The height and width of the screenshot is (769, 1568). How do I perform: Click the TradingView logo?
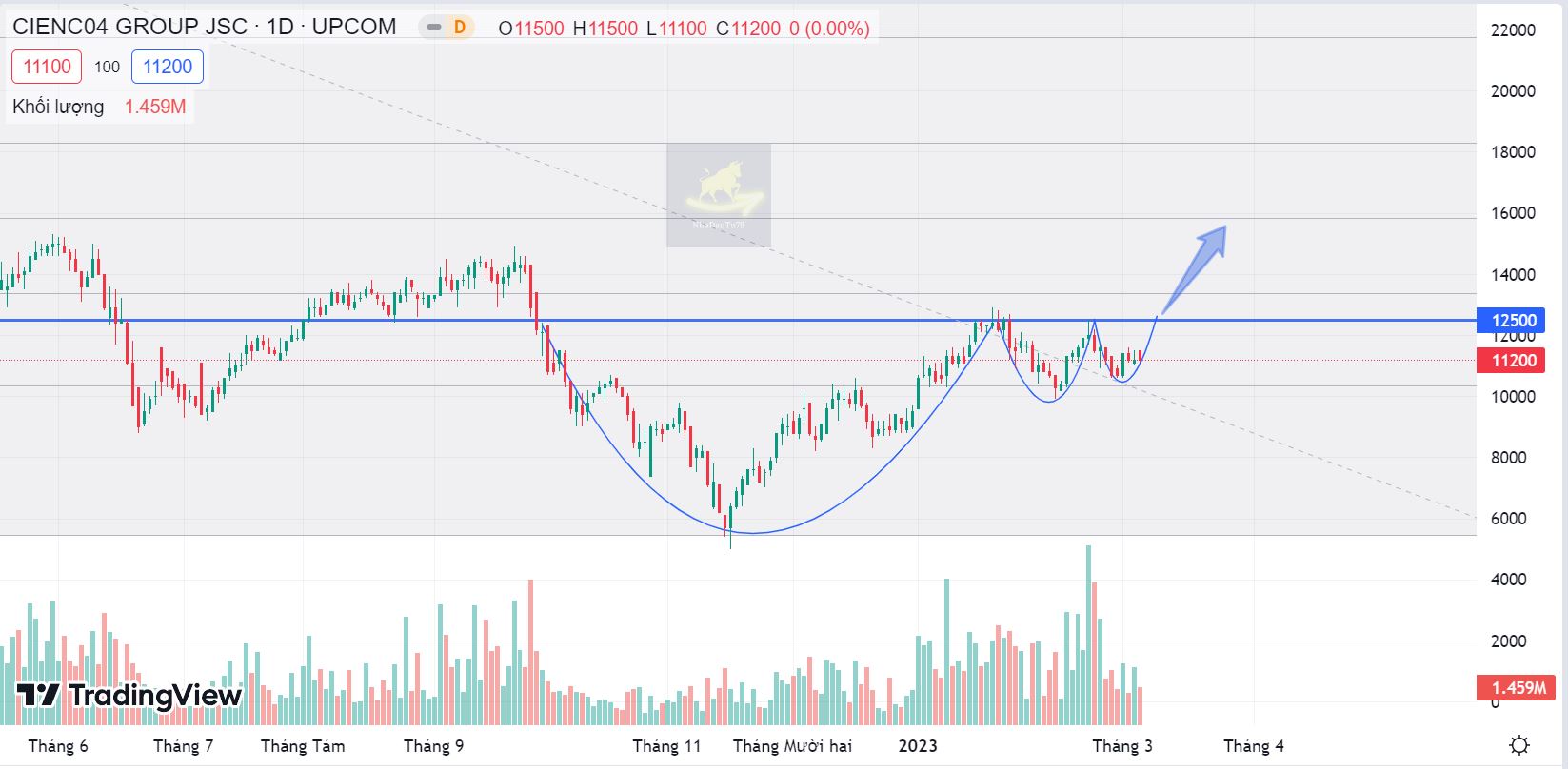[129, 696]
